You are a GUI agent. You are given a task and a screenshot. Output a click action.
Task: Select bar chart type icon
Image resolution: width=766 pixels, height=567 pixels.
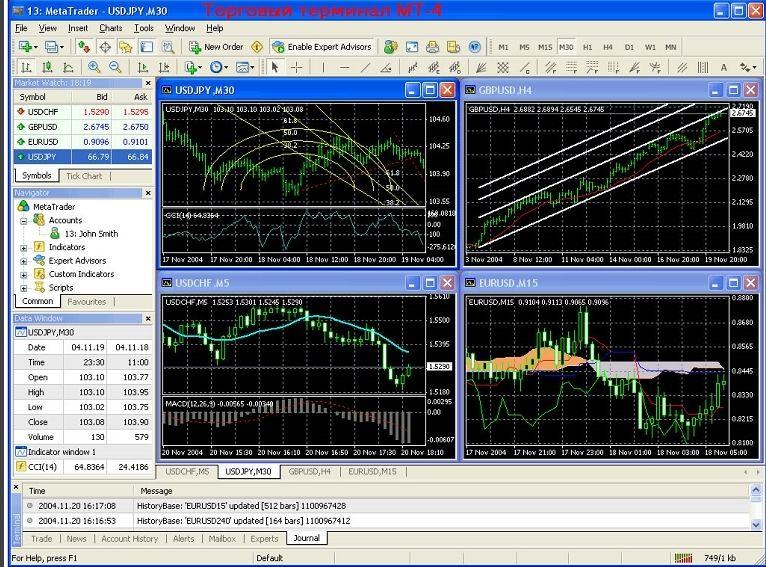[x=26, y=67]
